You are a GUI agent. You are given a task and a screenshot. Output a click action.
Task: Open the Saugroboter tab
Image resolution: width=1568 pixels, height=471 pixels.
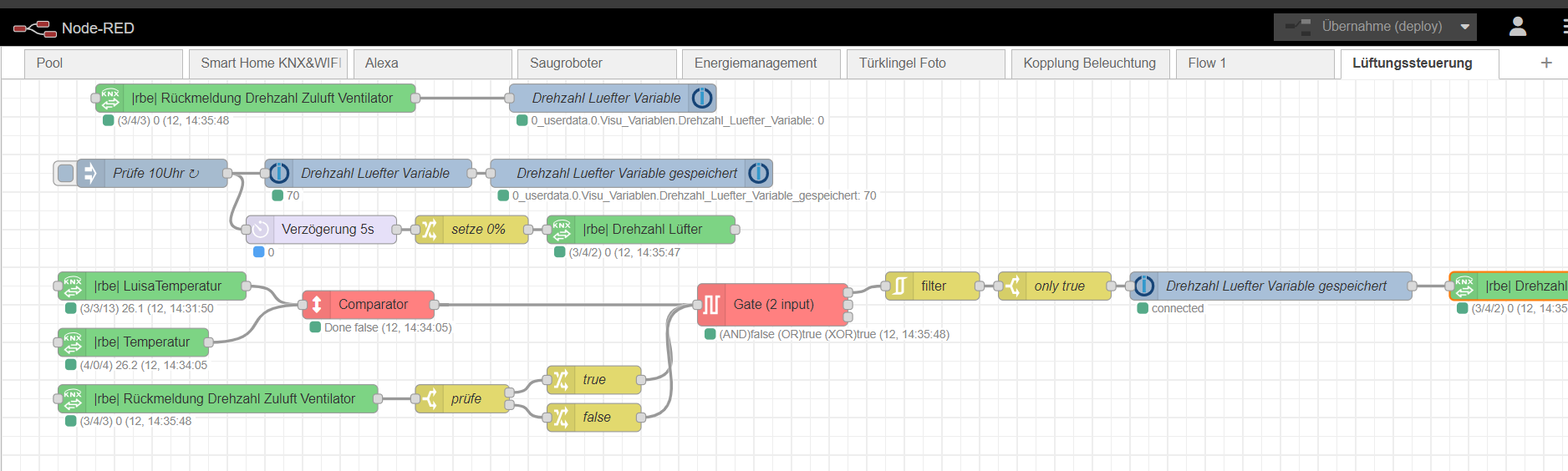597,63
